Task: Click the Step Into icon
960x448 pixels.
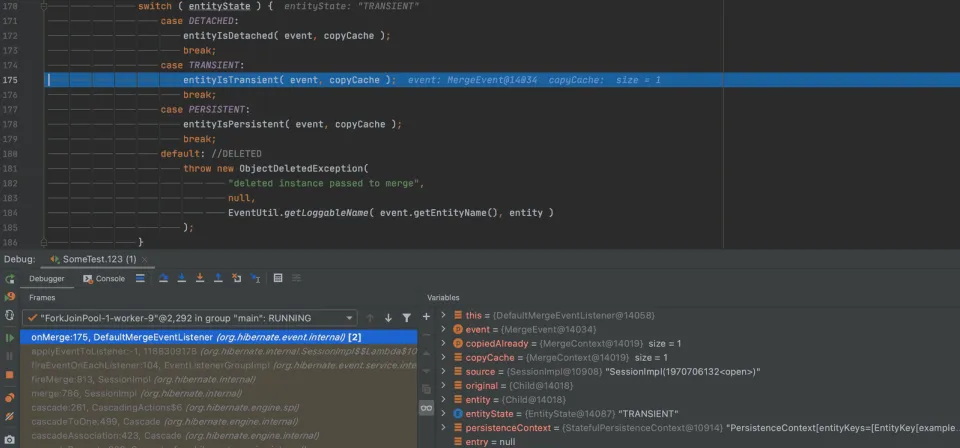Action: tap(182, 278)
